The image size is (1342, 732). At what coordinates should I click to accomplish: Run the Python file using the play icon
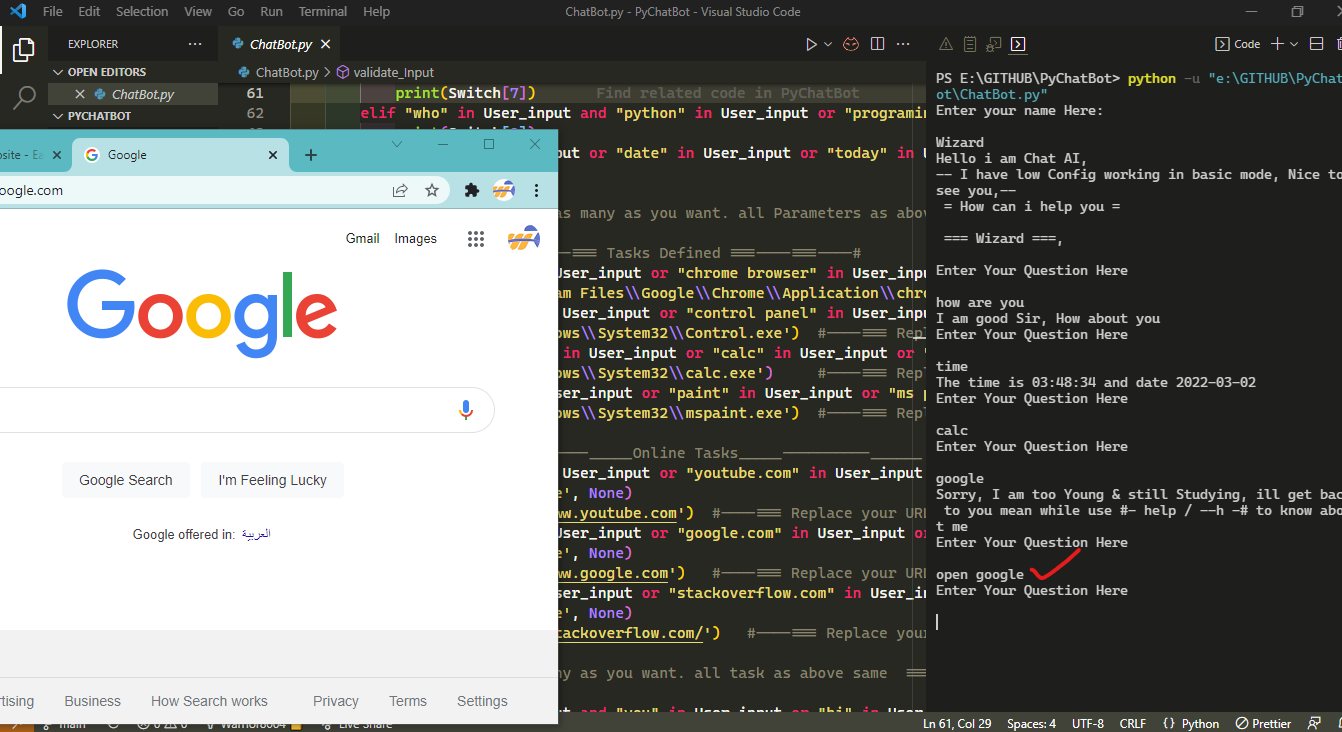click(810, 43)
